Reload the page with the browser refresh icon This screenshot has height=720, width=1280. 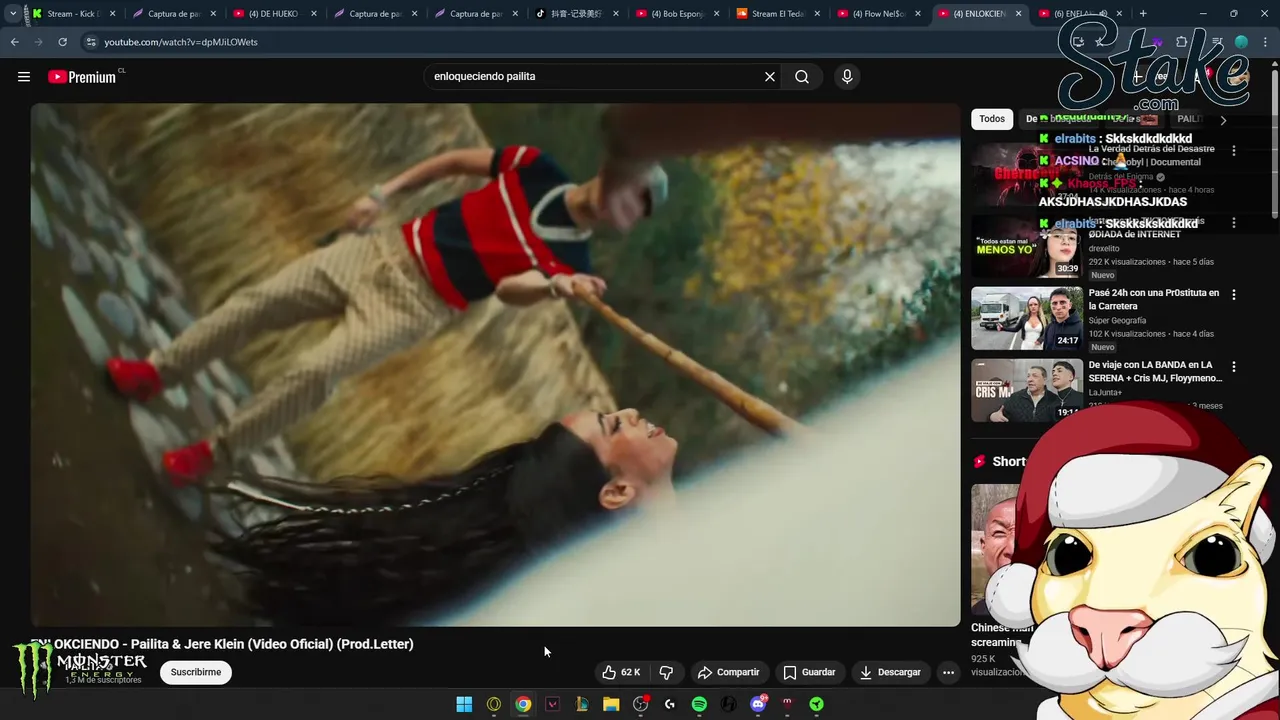(62, 42)
